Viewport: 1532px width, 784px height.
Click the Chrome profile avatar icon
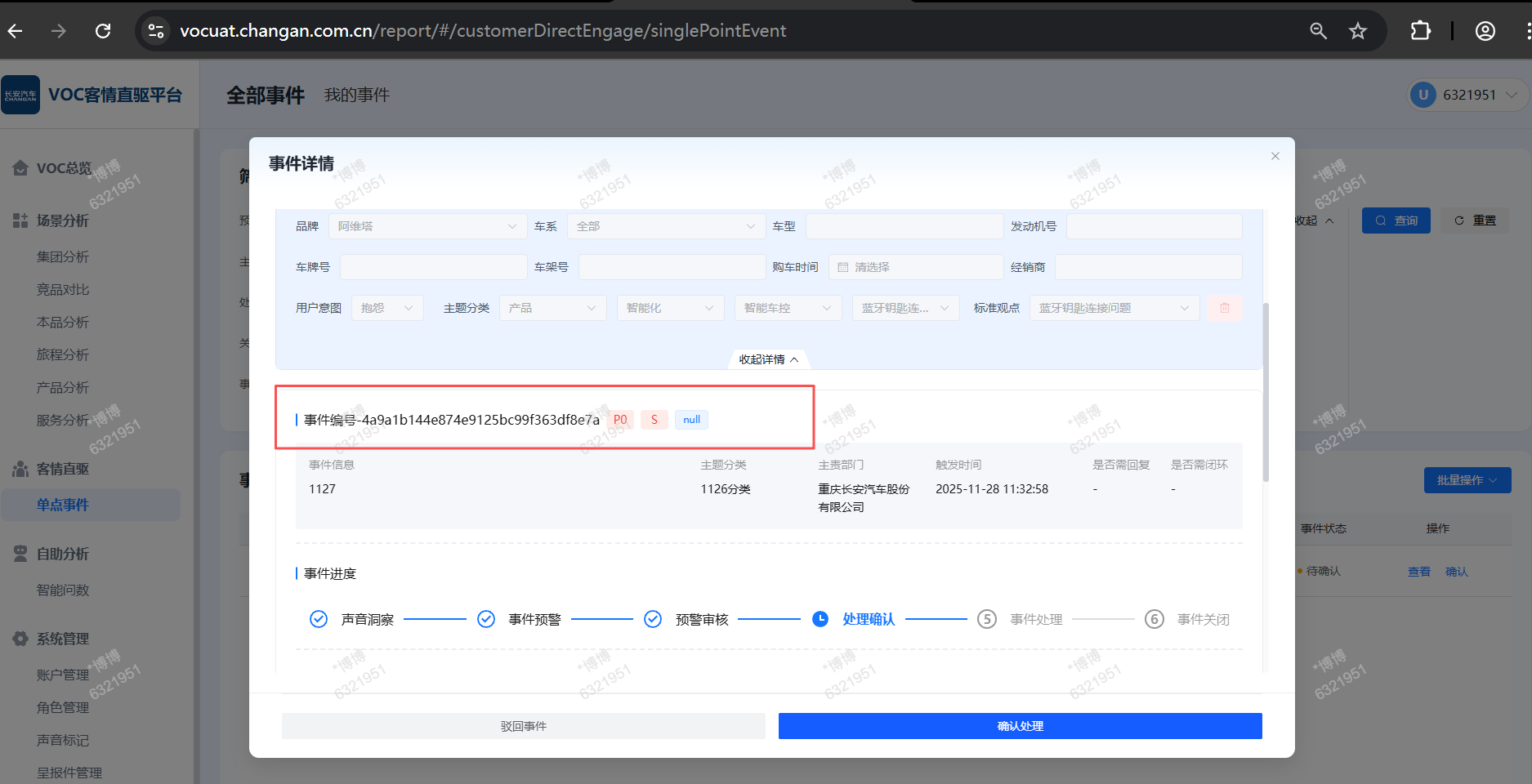click(1485, 31)
